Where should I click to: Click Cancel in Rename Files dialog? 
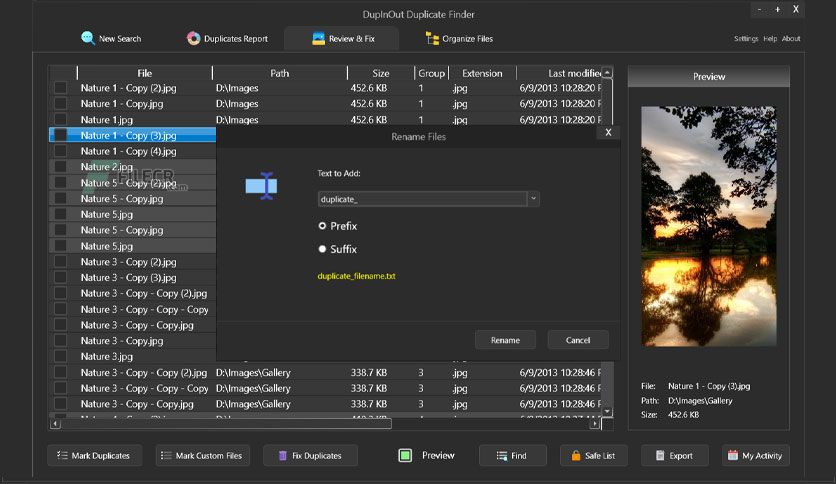578,340
